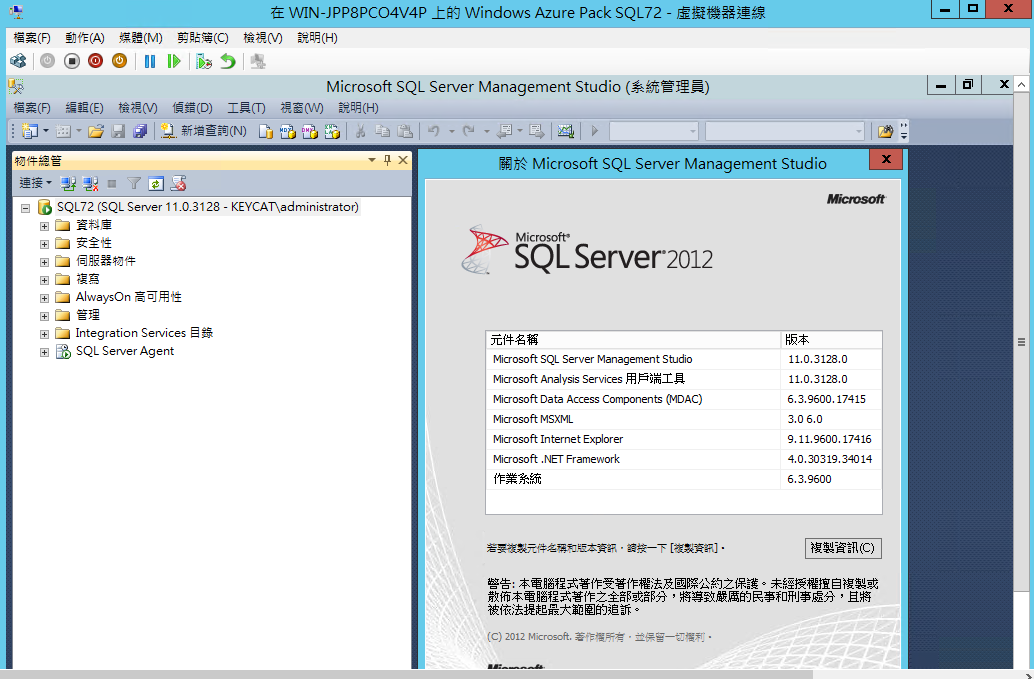The width and height of the screenshot is (1034, 679).
Task: Click the Redo arrow icon
Action: tap(469, 131)
